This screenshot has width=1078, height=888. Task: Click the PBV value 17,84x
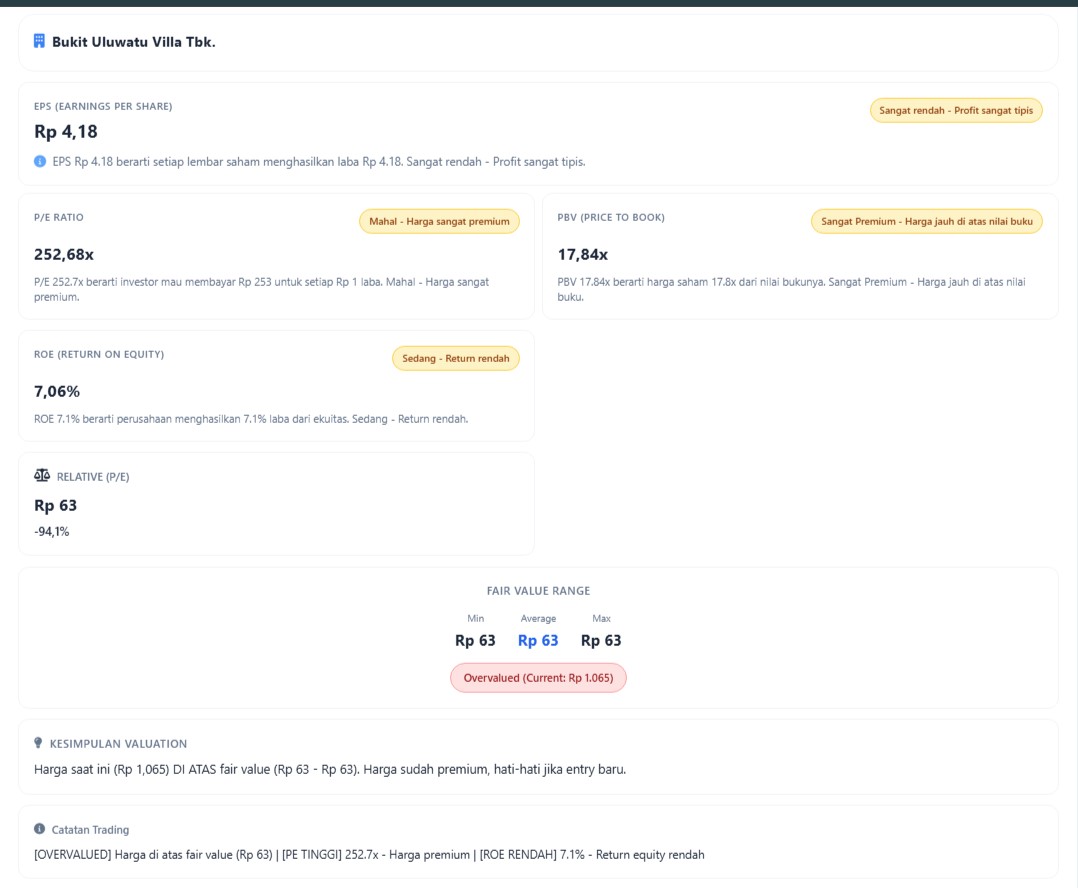point(582,254)
